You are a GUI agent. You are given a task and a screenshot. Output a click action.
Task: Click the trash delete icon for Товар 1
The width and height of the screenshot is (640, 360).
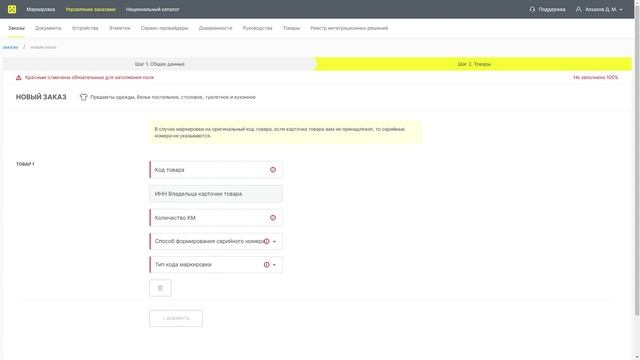click(160, 288)
